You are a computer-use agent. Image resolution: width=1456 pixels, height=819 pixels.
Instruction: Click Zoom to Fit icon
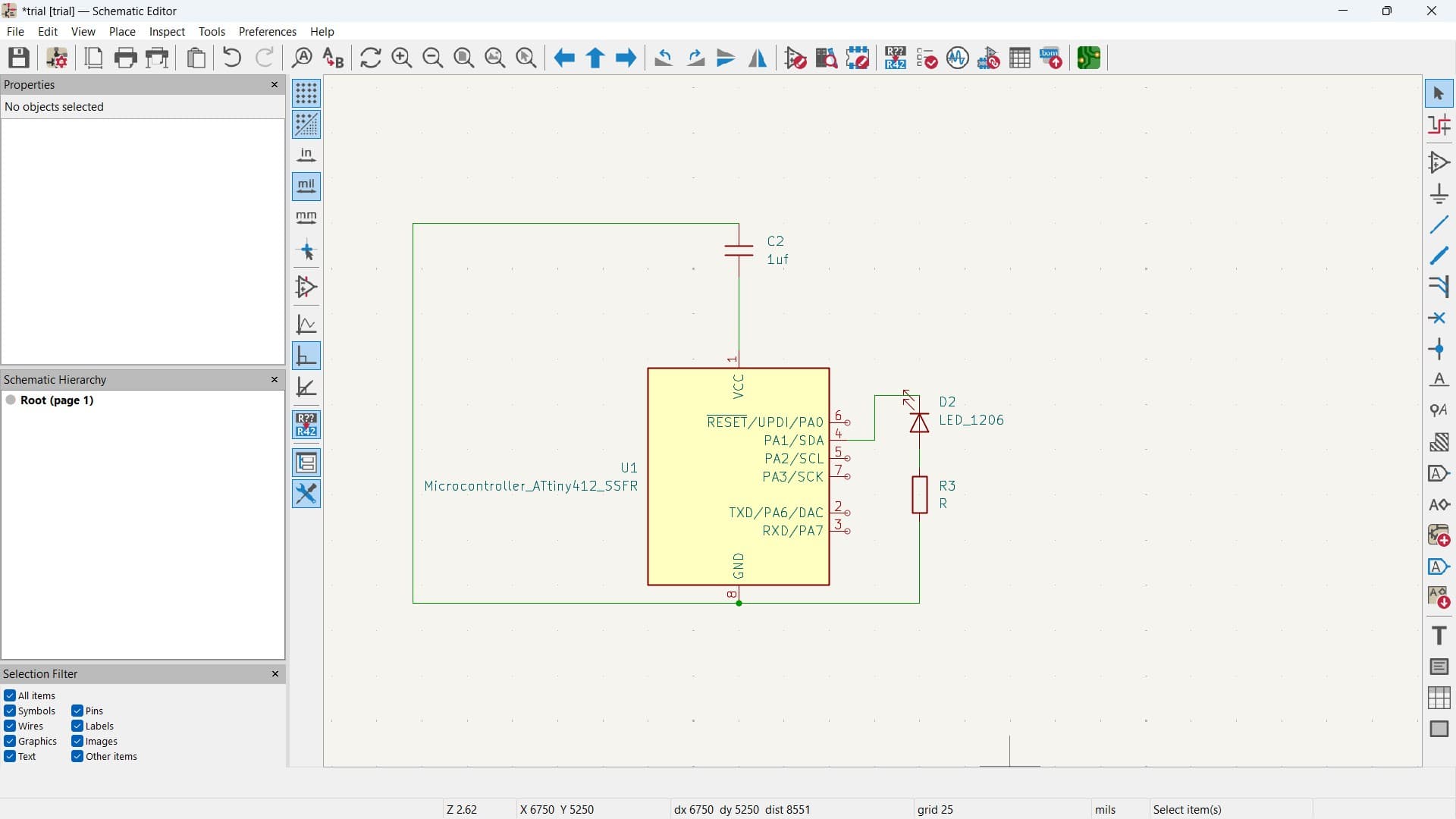(x=464, y=58)
